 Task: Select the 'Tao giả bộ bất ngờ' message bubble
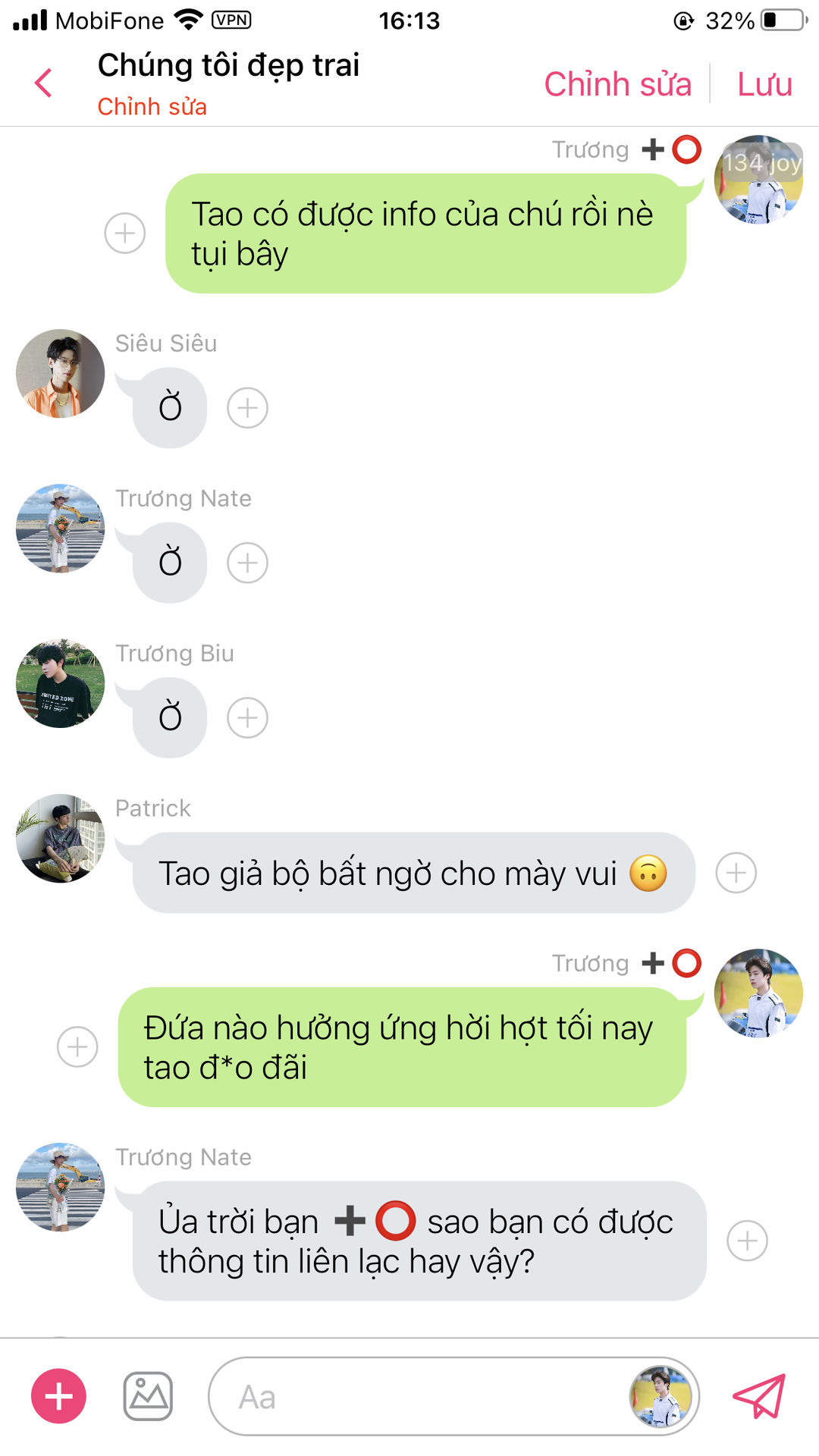[413, 873]
